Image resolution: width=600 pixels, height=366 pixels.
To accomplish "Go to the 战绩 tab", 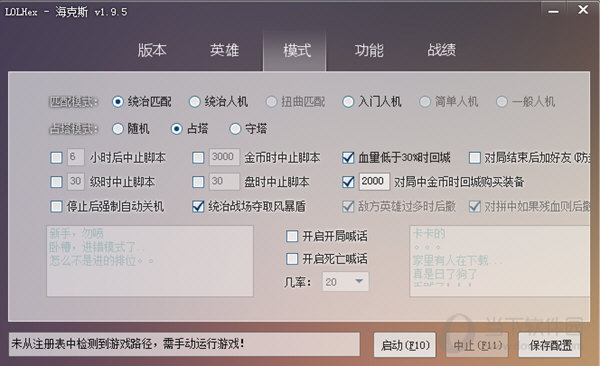I will (442, 50).
